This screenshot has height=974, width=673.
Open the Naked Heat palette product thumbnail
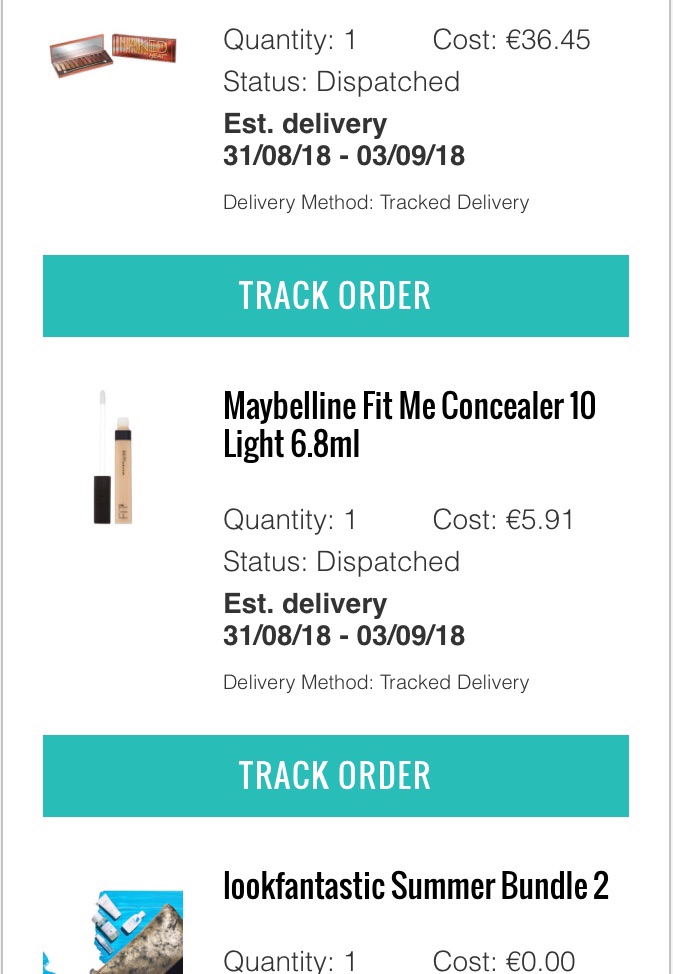[x=113, y=55]
